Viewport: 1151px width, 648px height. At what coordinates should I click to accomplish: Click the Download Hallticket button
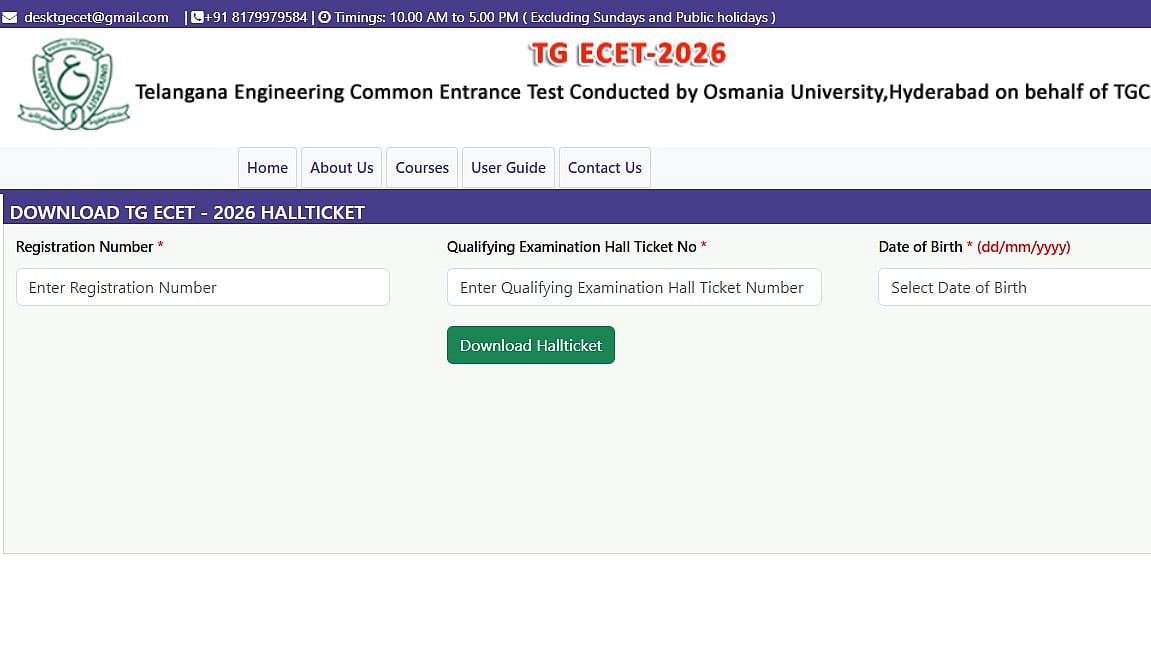click(531, 345)
